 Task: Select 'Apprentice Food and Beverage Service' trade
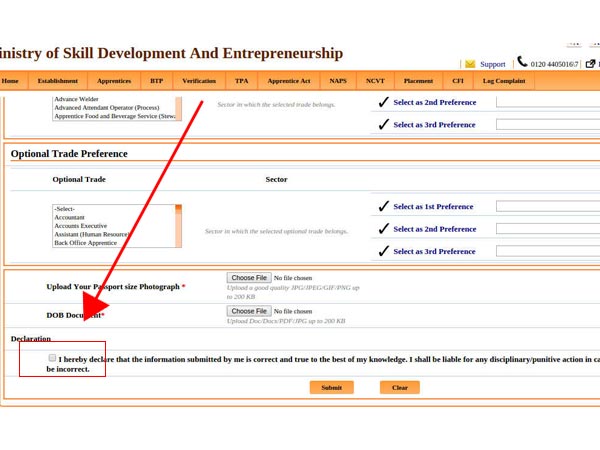click(x=114, y=116)
